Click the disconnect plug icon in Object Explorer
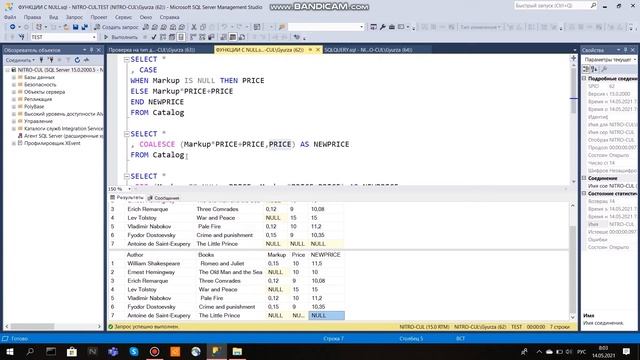The image size is (640, 360). (51, 60)
